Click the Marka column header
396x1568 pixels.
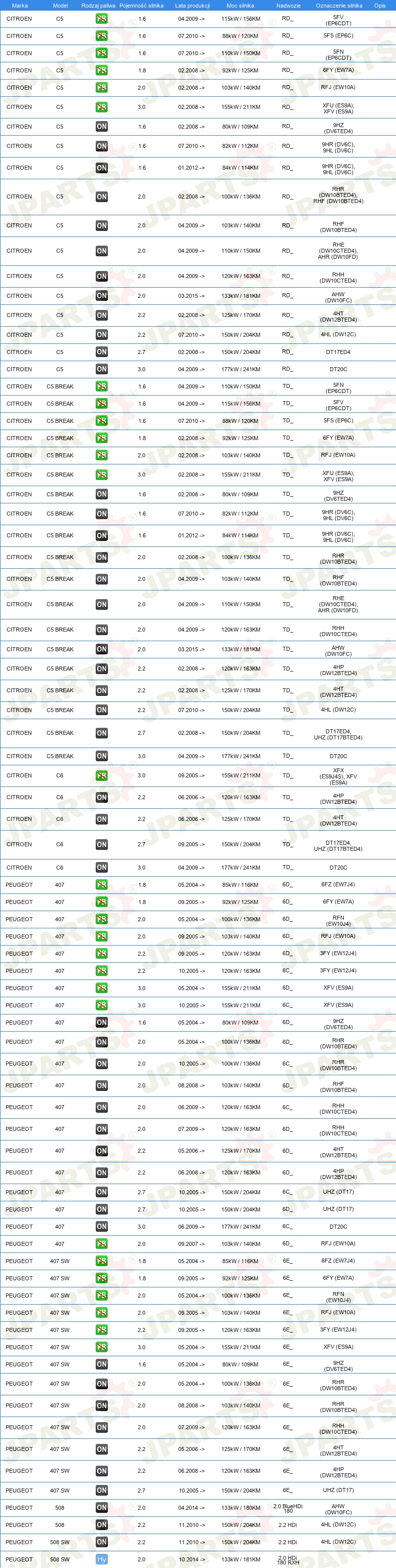(19, 6)
